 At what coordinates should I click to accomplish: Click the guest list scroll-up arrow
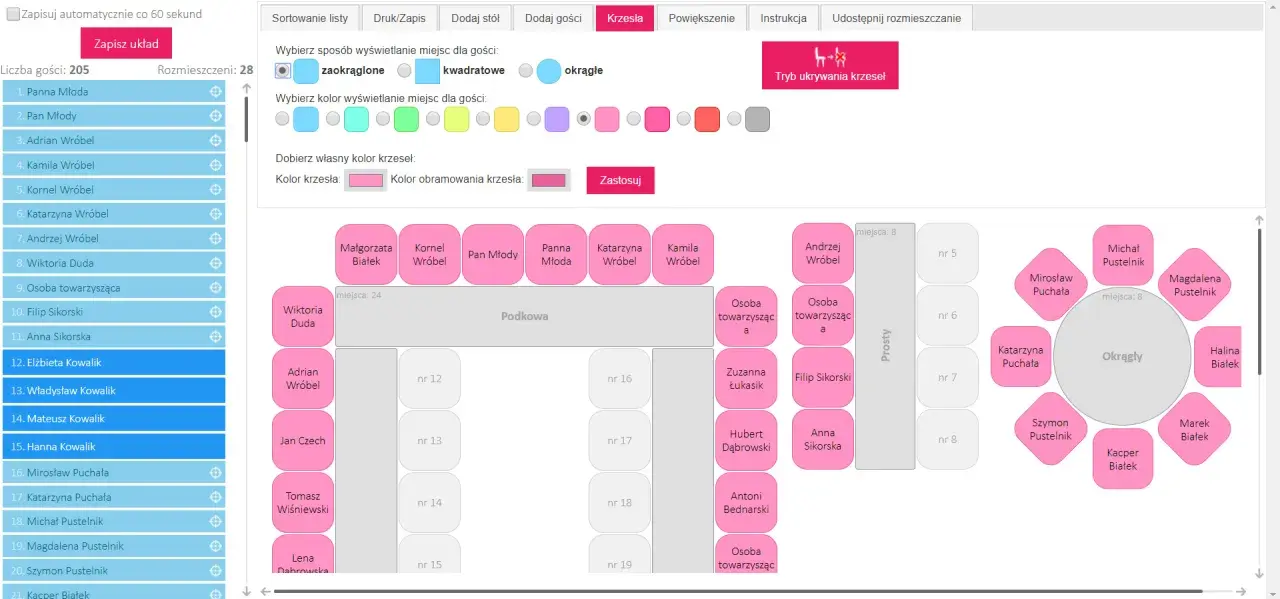[x=247, y=88]
